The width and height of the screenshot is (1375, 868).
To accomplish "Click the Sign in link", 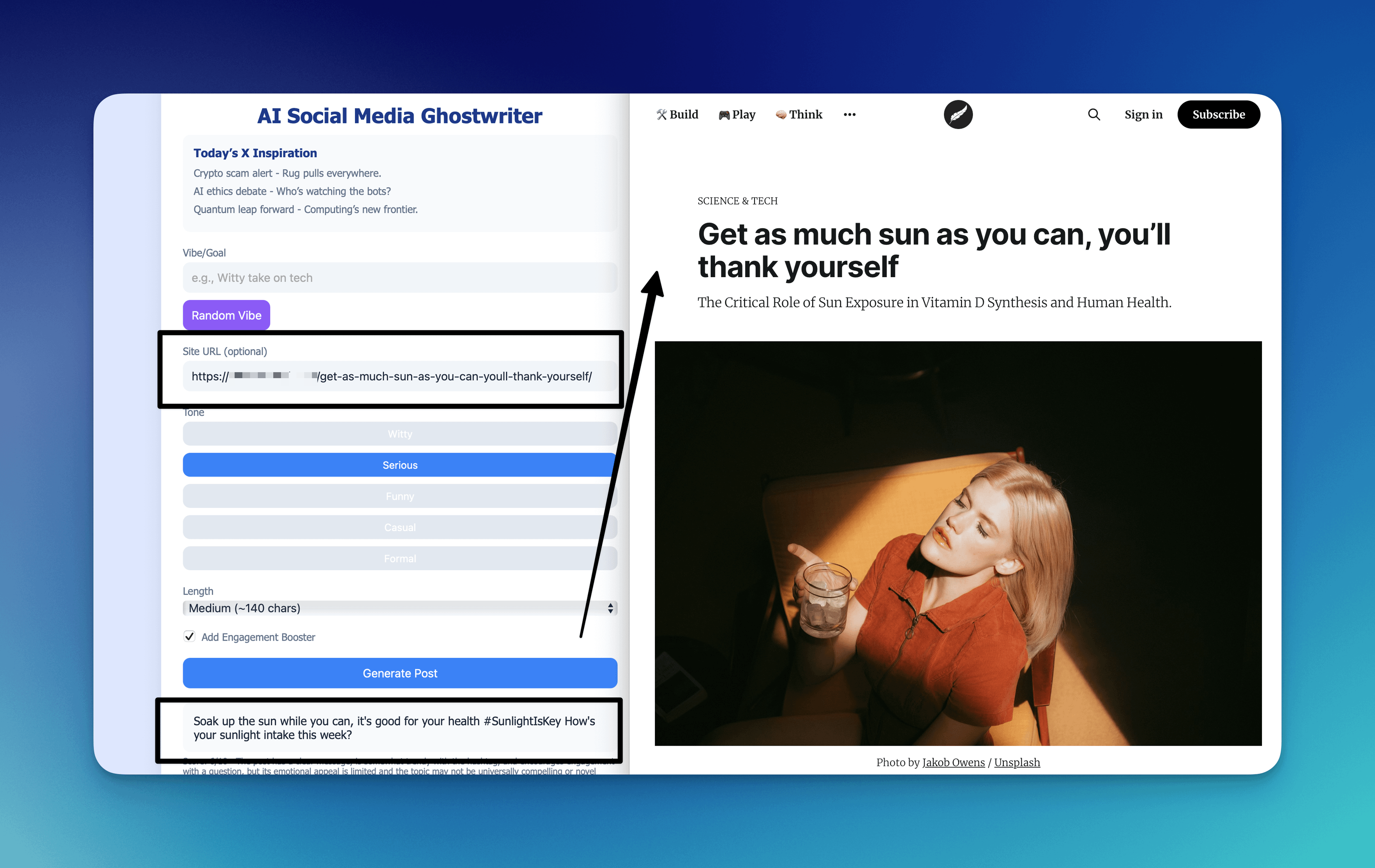I will click(1143, 115).
